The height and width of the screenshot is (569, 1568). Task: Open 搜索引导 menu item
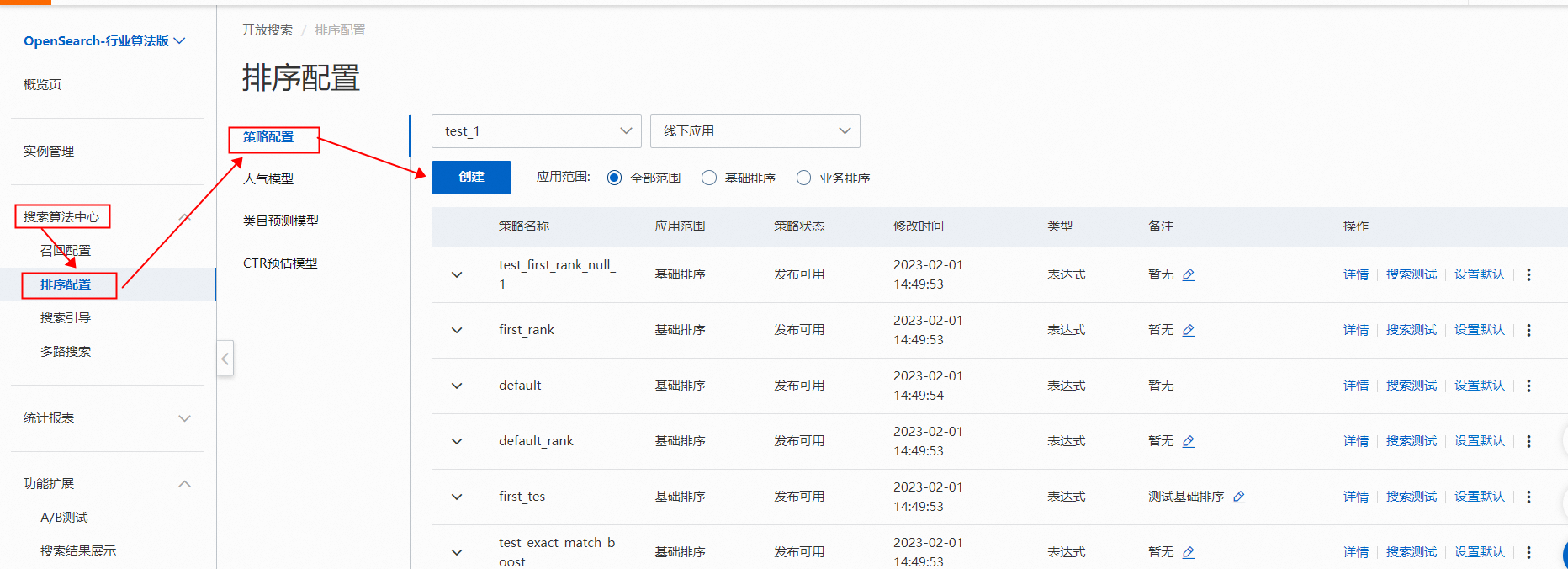pyautogui.click(x=66, y=318)
